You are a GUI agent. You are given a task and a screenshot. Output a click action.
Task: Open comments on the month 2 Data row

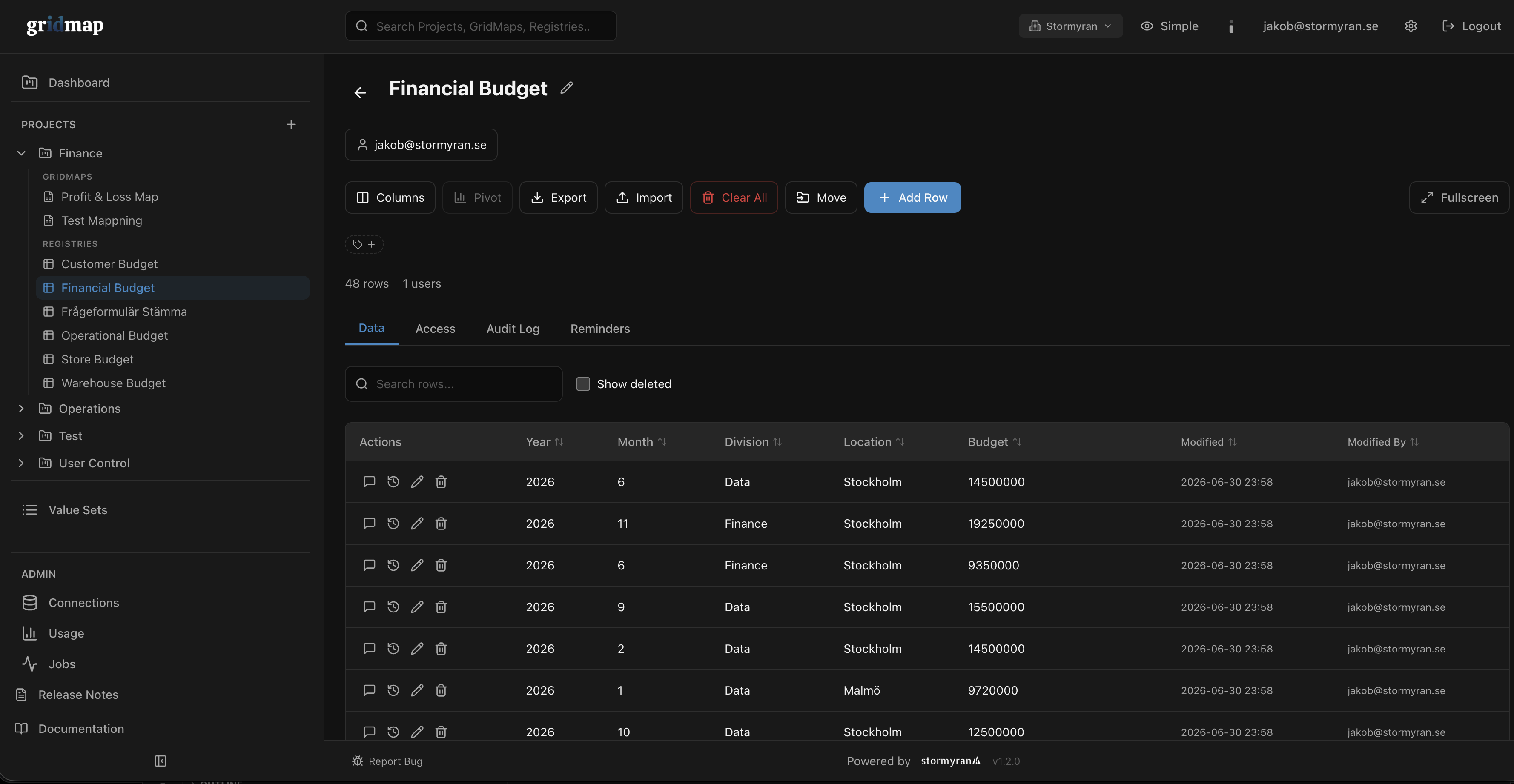pyautogui.click(x=369, y=649)
